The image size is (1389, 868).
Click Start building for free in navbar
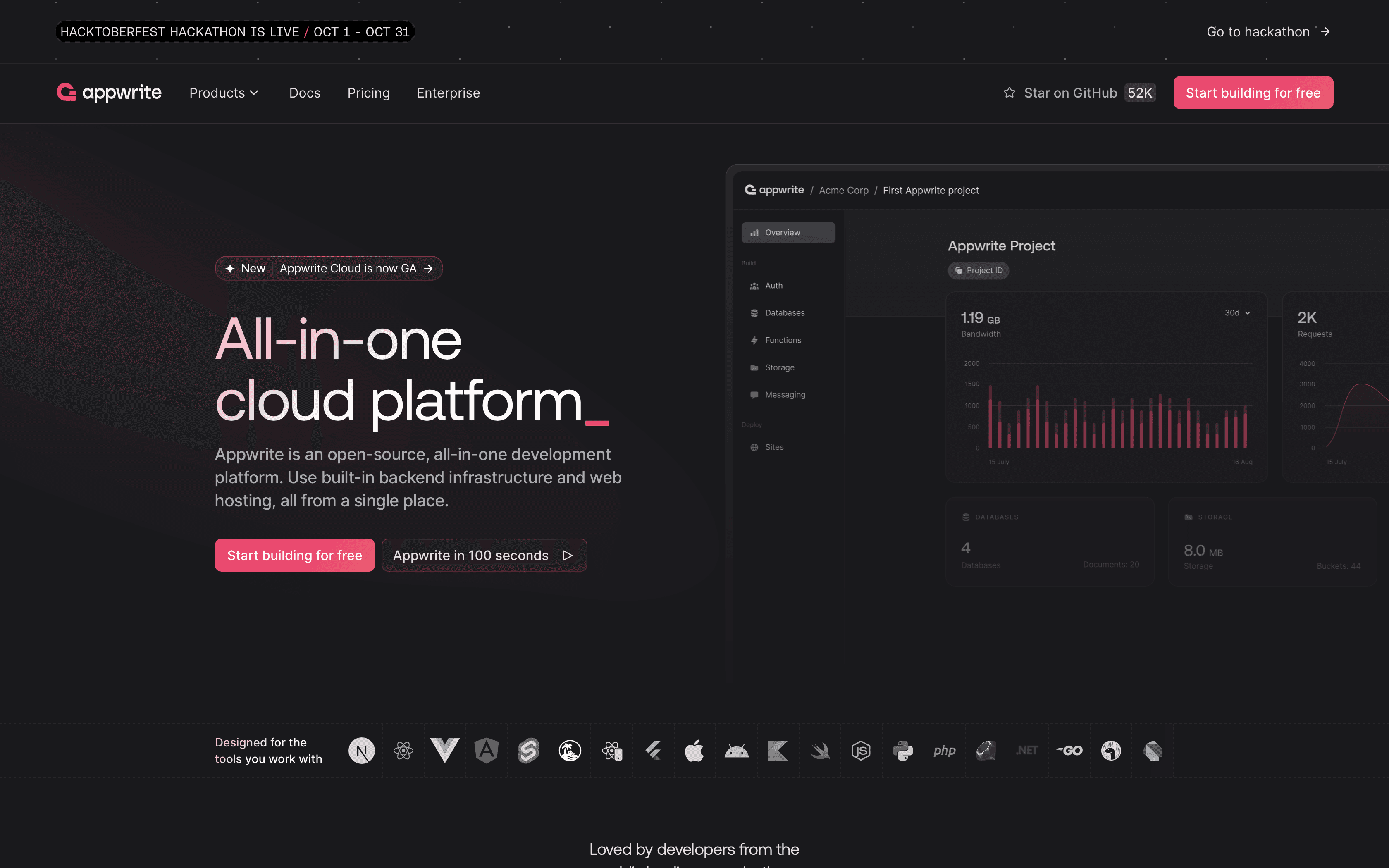[x=1253, y=93]
